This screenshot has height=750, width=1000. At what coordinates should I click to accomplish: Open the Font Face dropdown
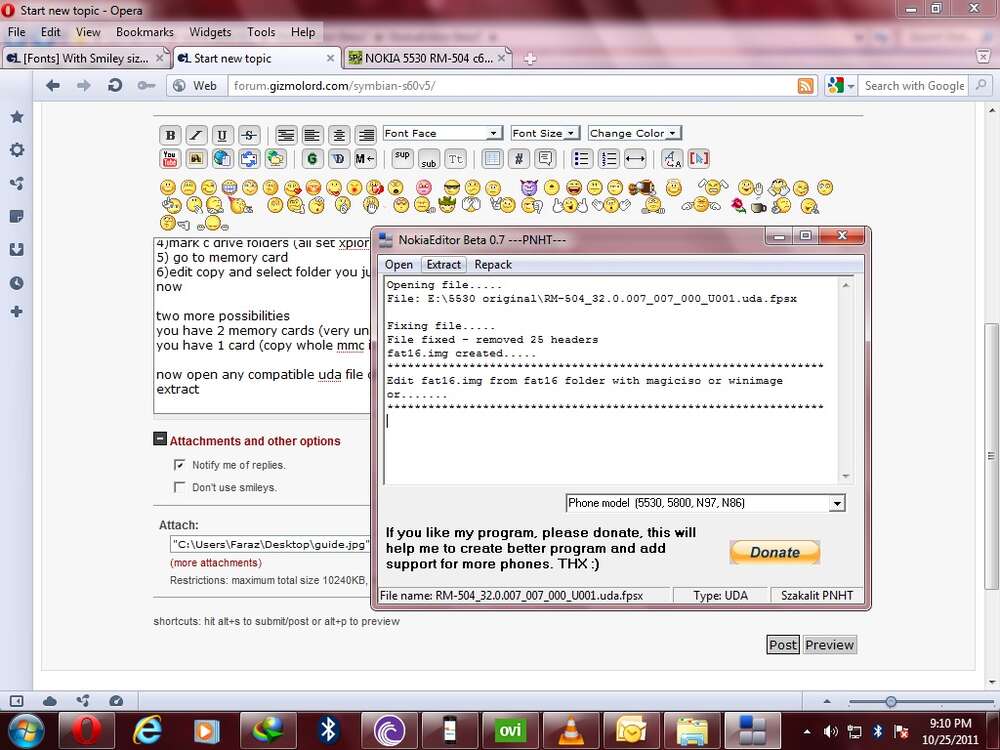[x=442, y=133]
